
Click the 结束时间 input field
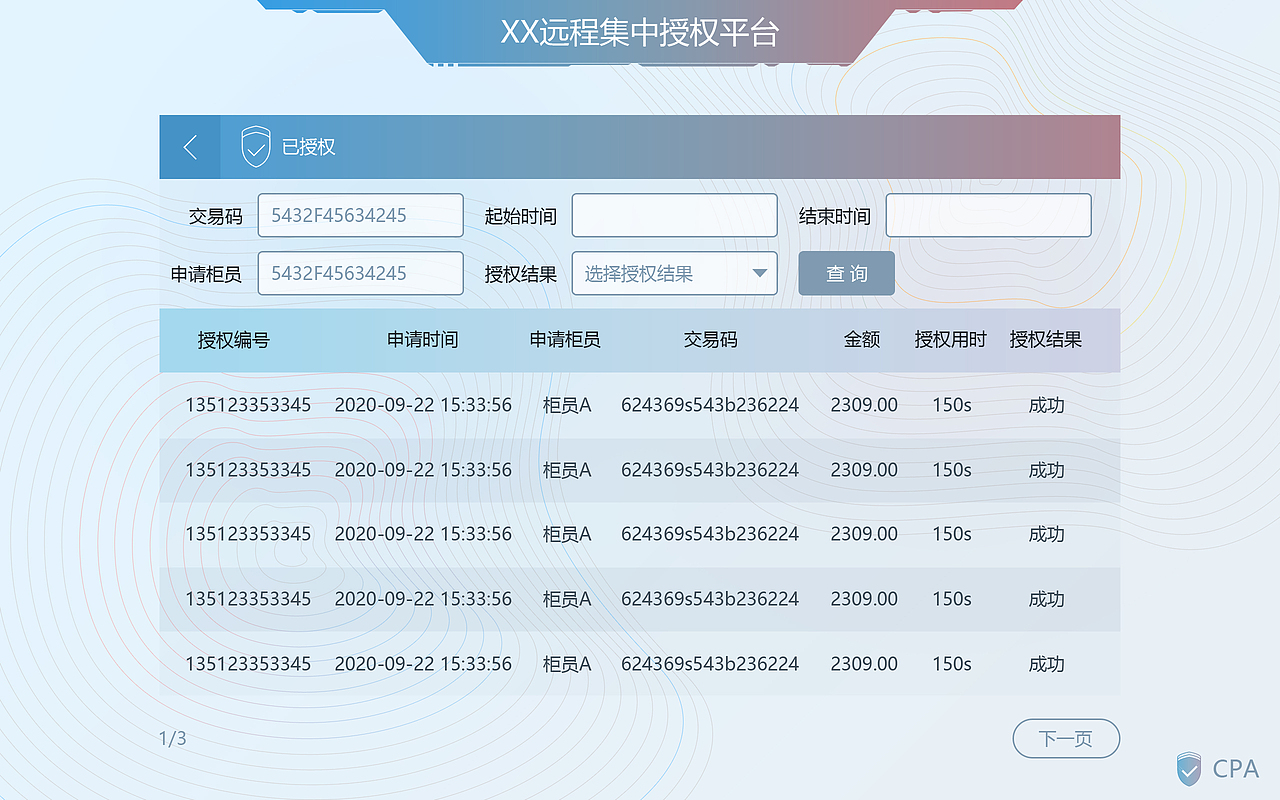click(x=988, y=215)
